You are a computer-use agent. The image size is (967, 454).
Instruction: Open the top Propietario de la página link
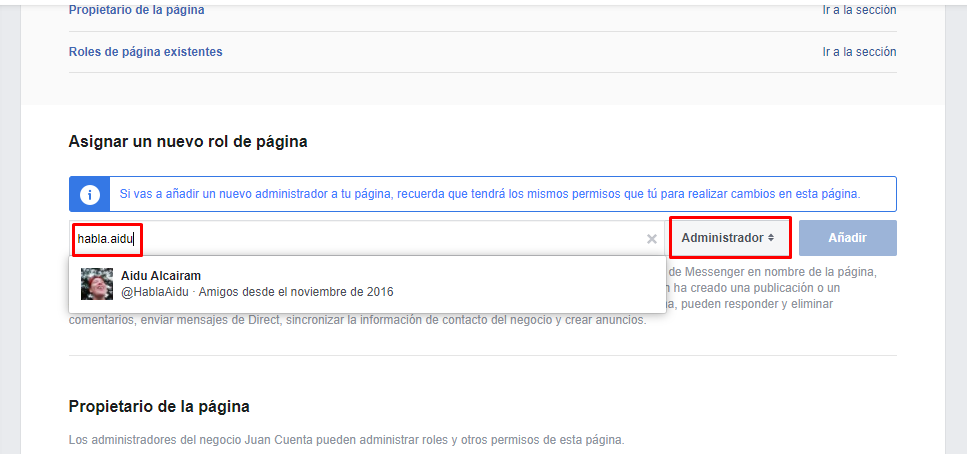click(x=136, y=10)
